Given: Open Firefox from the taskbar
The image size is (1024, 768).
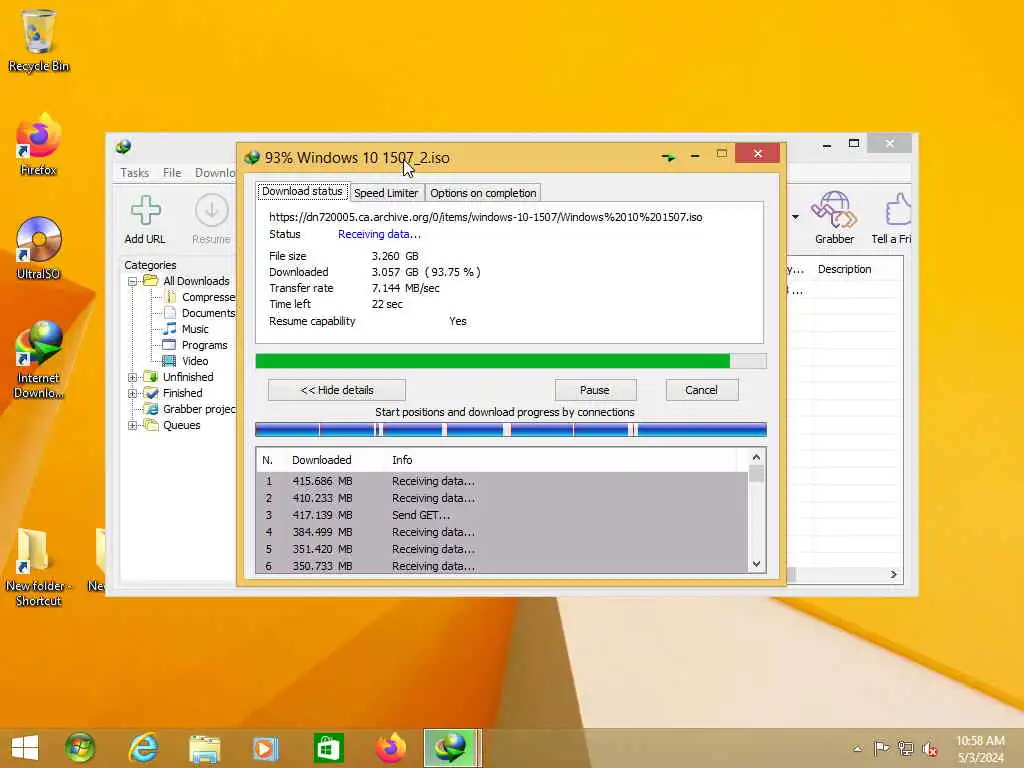Looking at the screenshot, I should 391,748.
